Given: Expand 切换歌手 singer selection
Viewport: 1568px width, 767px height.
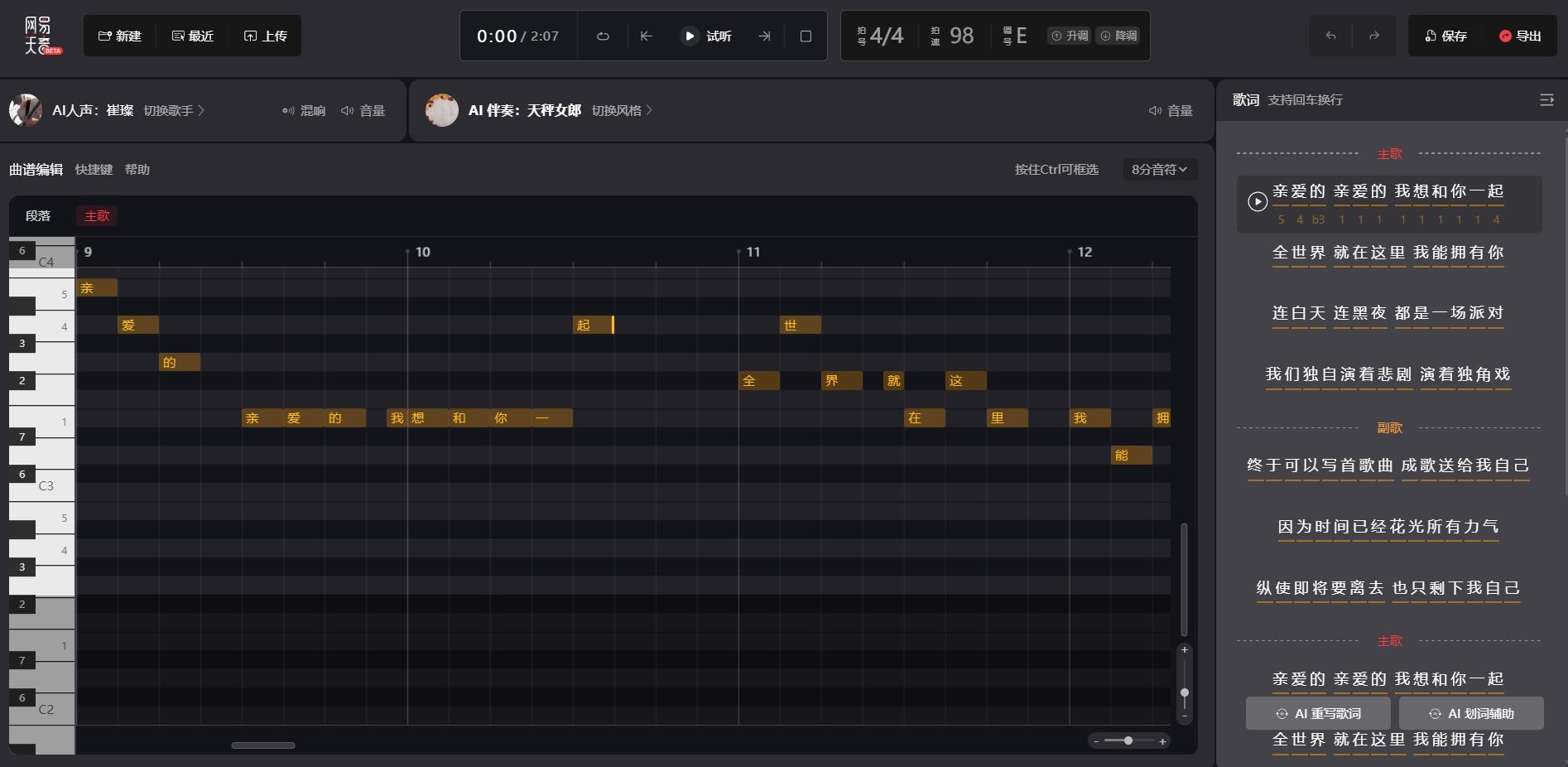Looking at the screenshot, I should [174, 110].
